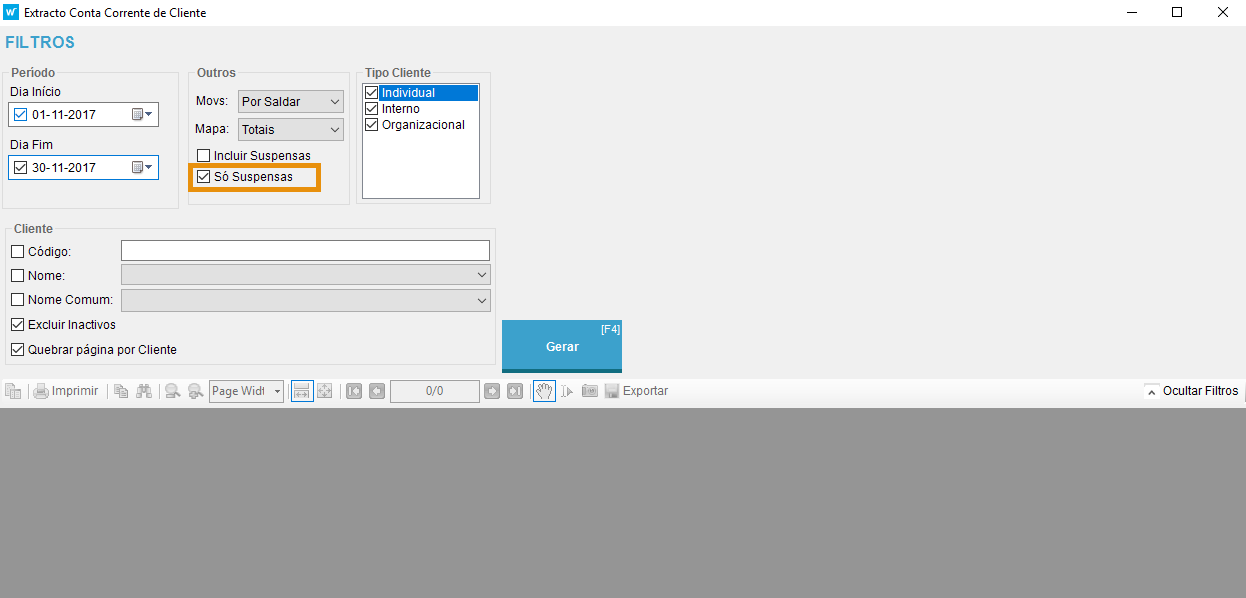Viewport: 1246px width, 598px height.
Task: Click the fit page width icon
Action: click(x=302, y=391)
